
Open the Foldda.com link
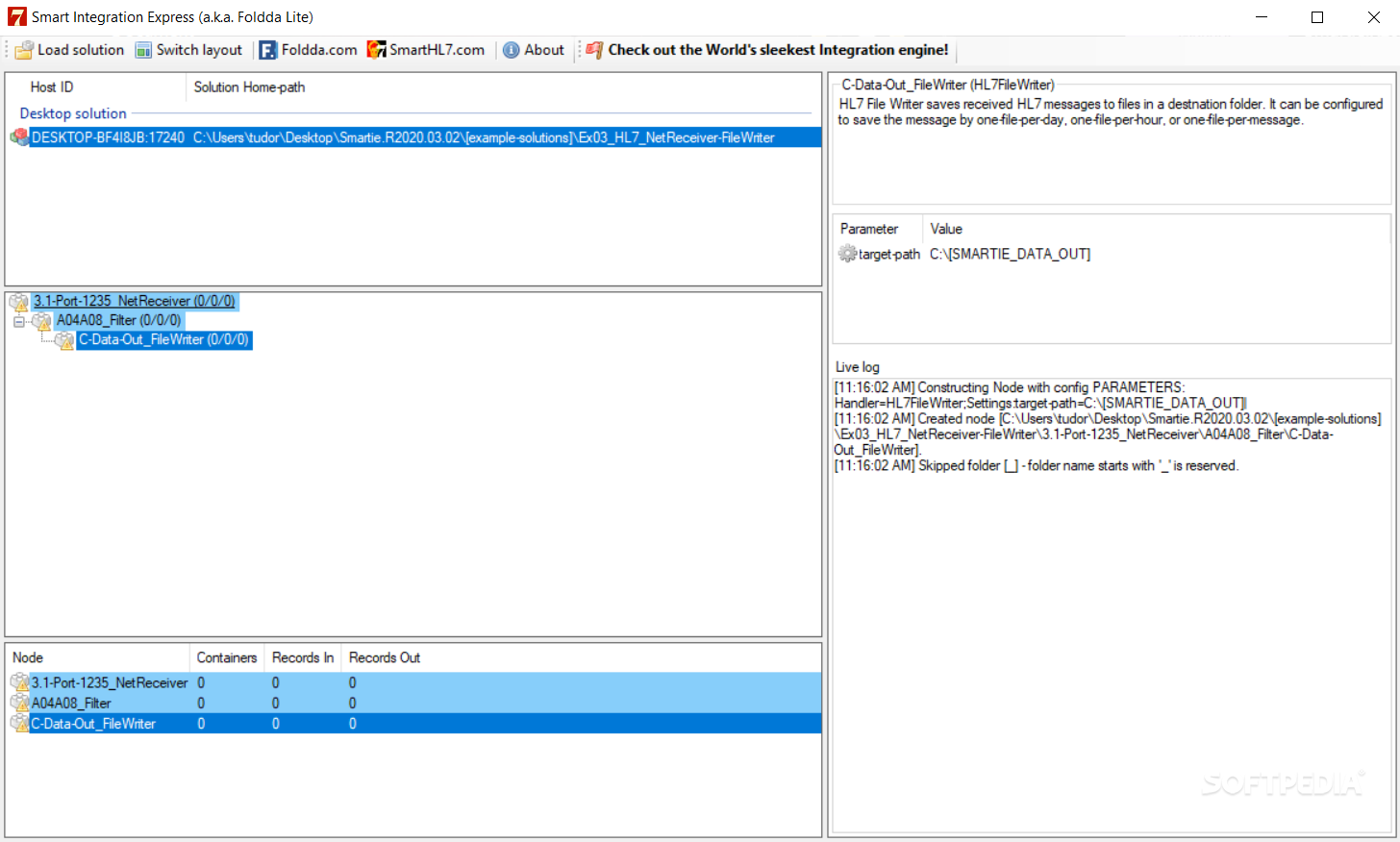[x=309, y=50]
